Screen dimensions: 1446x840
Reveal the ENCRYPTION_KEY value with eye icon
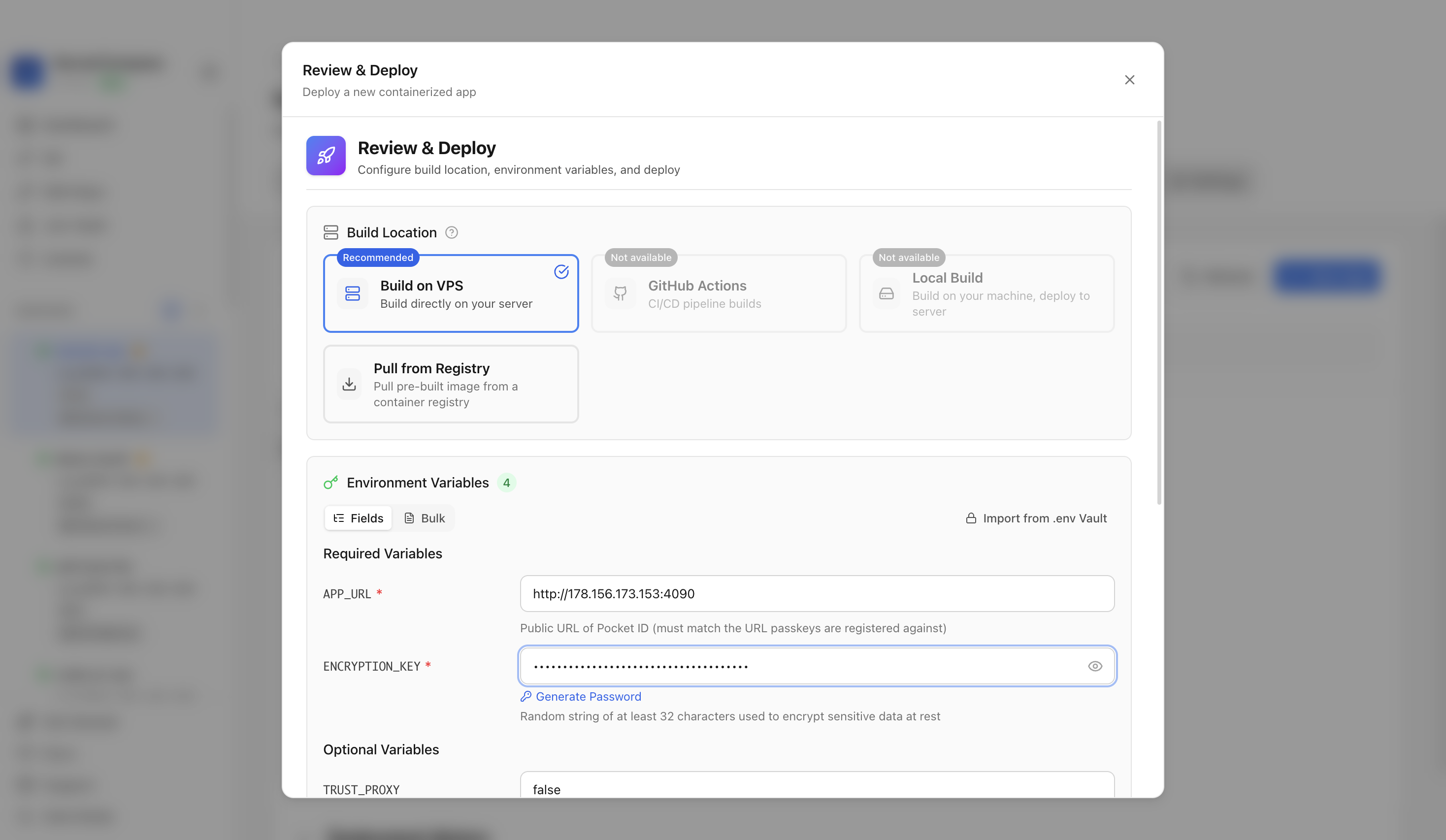(1095, 666)
